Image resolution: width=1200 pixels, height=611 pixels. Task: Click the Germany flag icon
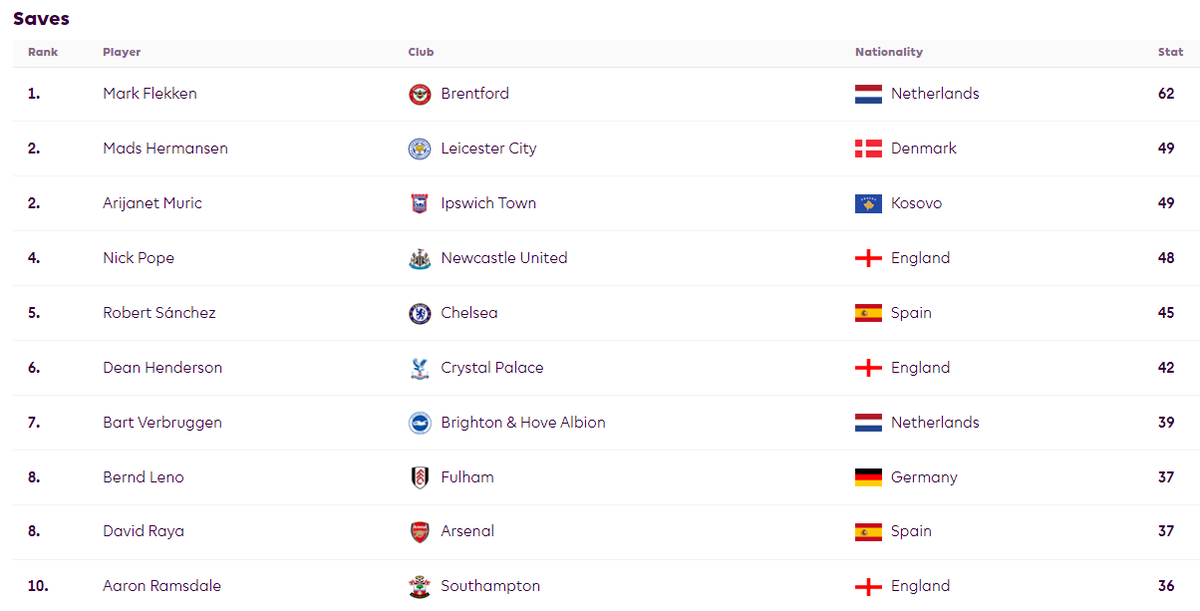pos(868,478)
